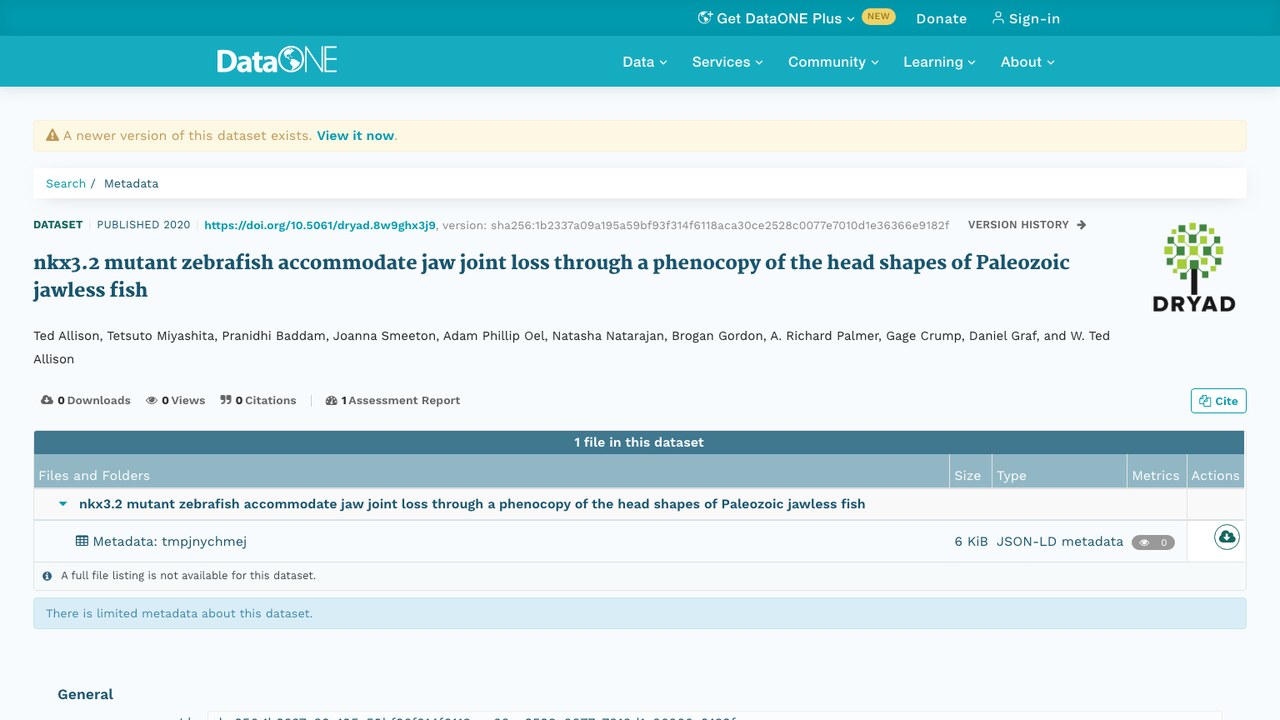
Task: Click the DataONE logo
Action: tap(277, 60)
